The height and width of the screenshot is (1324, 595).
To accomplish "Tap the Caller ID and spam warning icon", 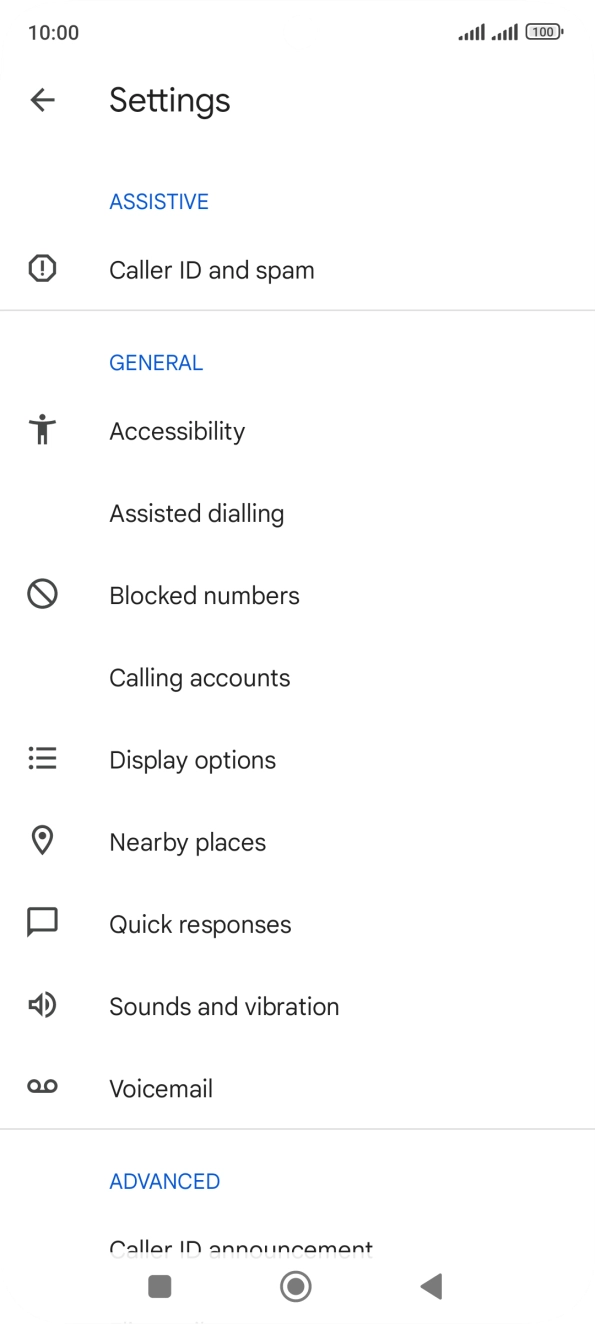I will (42, 268).
